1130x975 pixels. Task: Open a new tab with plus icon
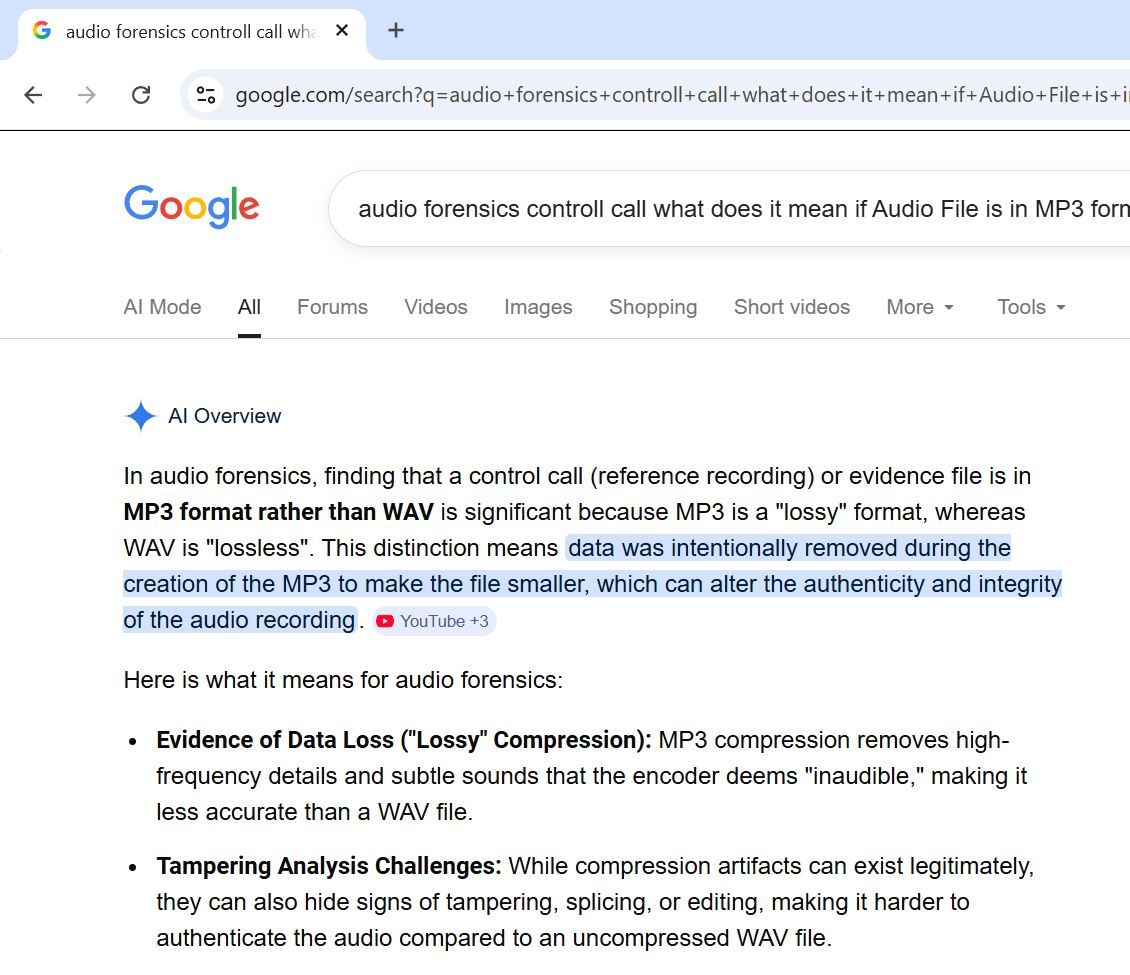396,30
